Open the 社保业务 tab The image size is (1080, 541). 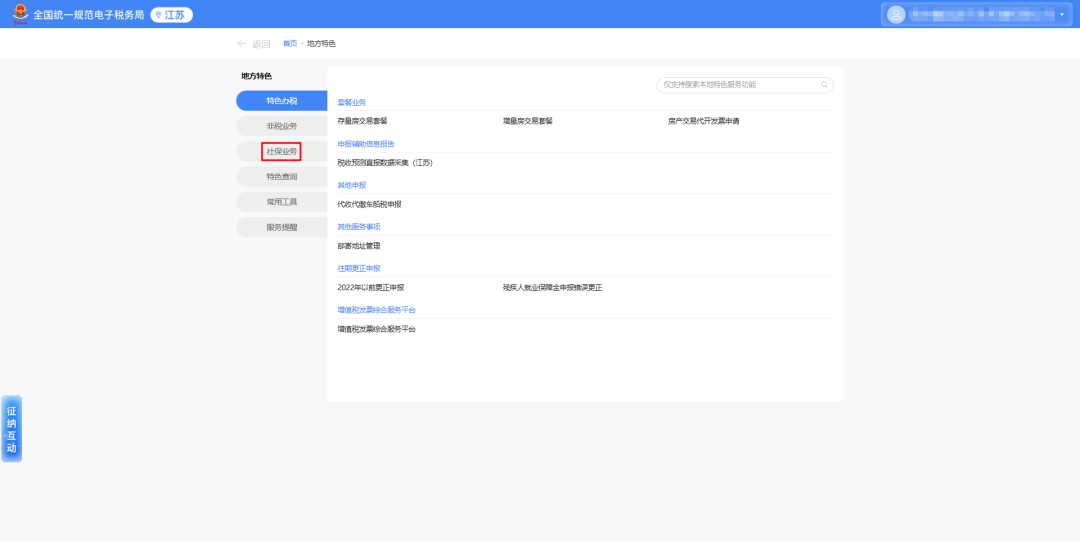(x=282, y=151)
